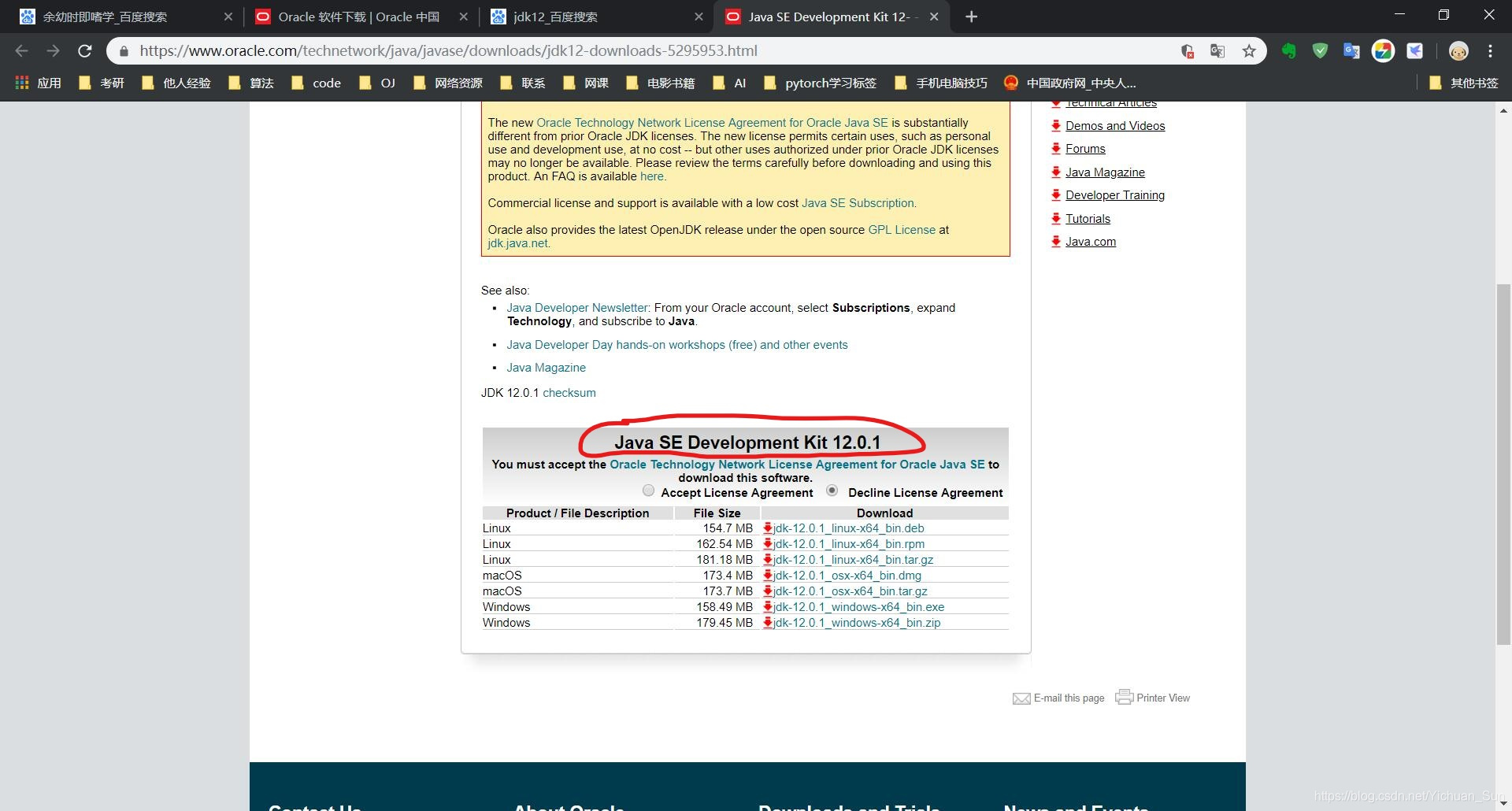Download jdk-12.0.1_windows-x64_bin.zip
Viewport: 1512px width, 811px height.
857,623
